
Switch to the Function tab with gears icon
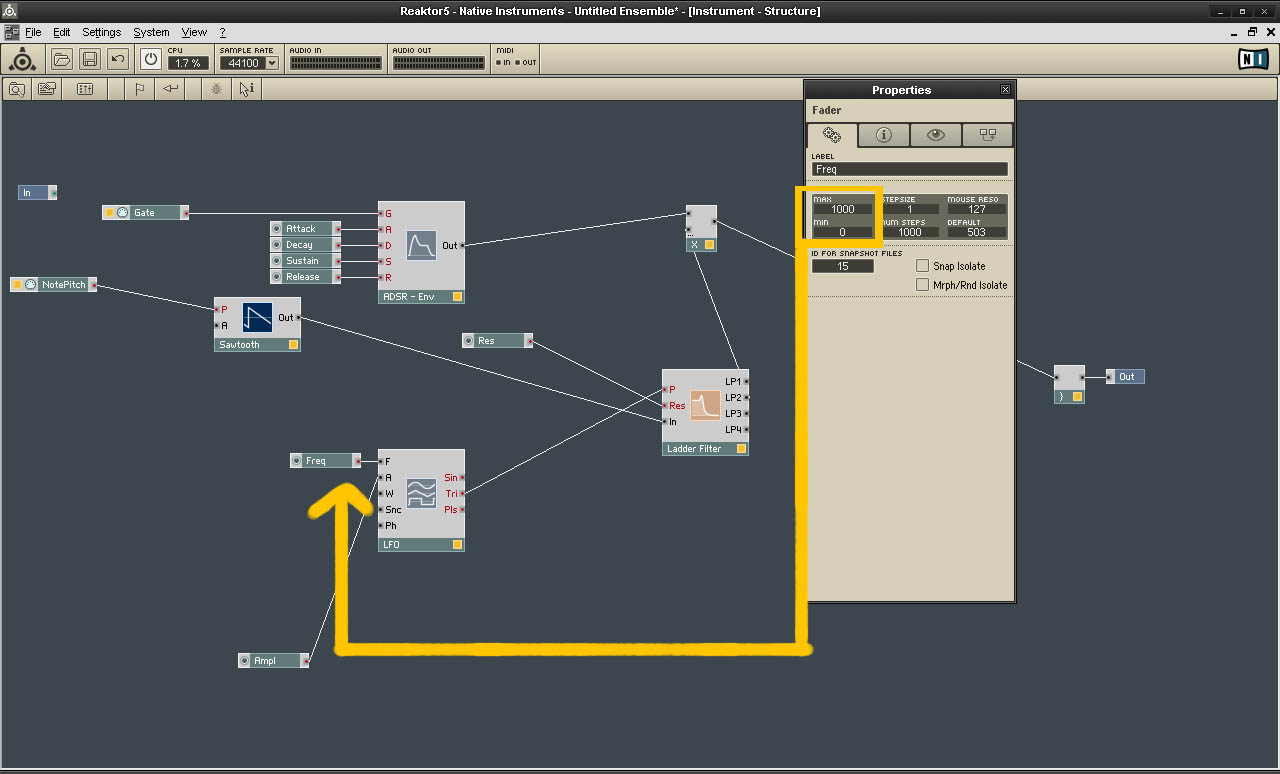(832, 135)
